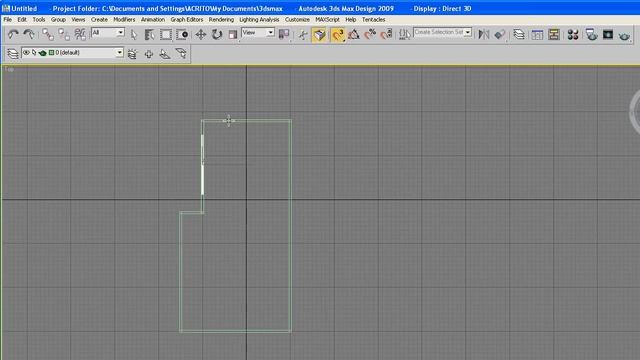640x360 pixels.
Task: Open the Create menu
Action: [99, 20]
